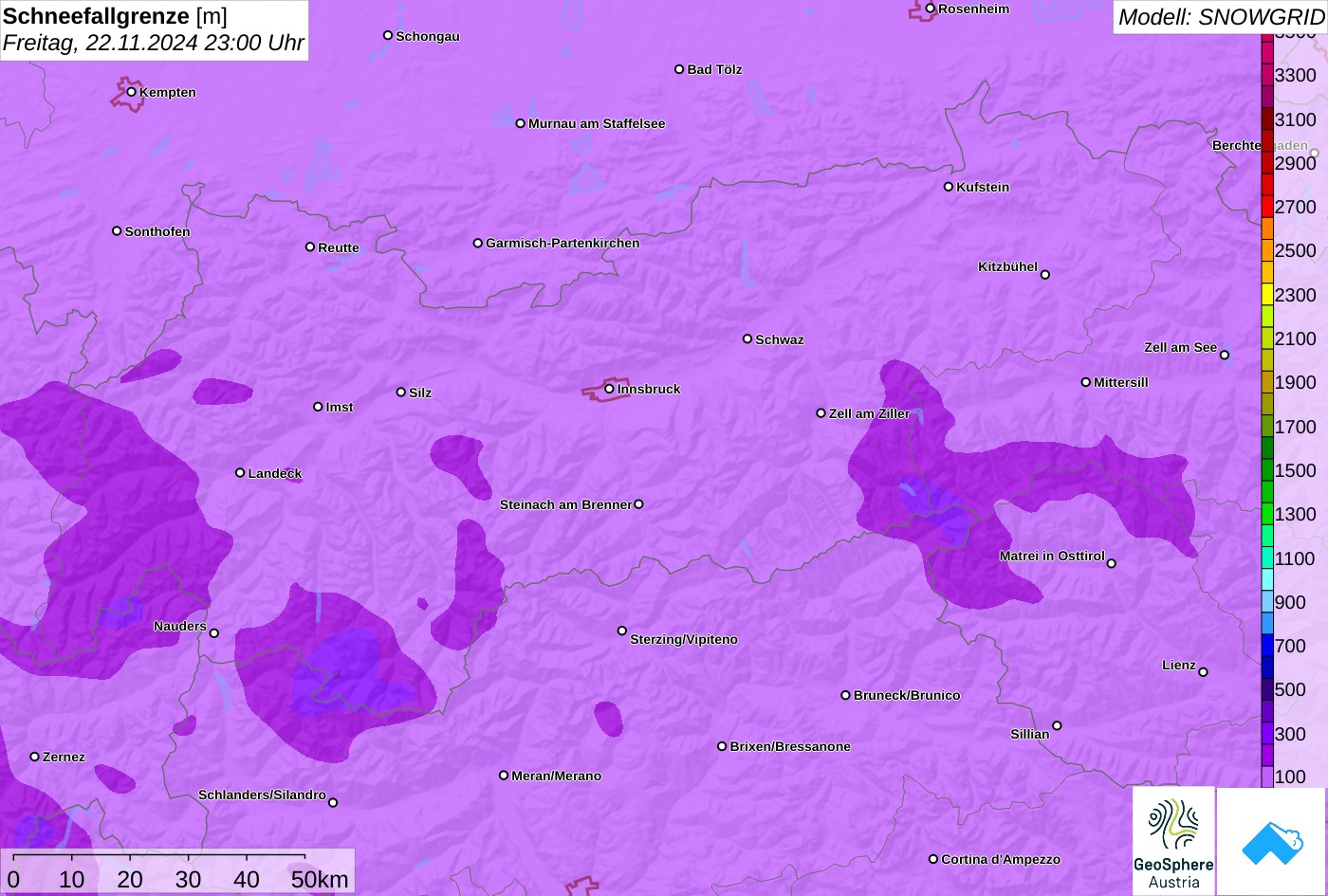
Task: Click the date Freitag, 22.11.2024 23:00 Uhr
Action: (x=154, y=43)
